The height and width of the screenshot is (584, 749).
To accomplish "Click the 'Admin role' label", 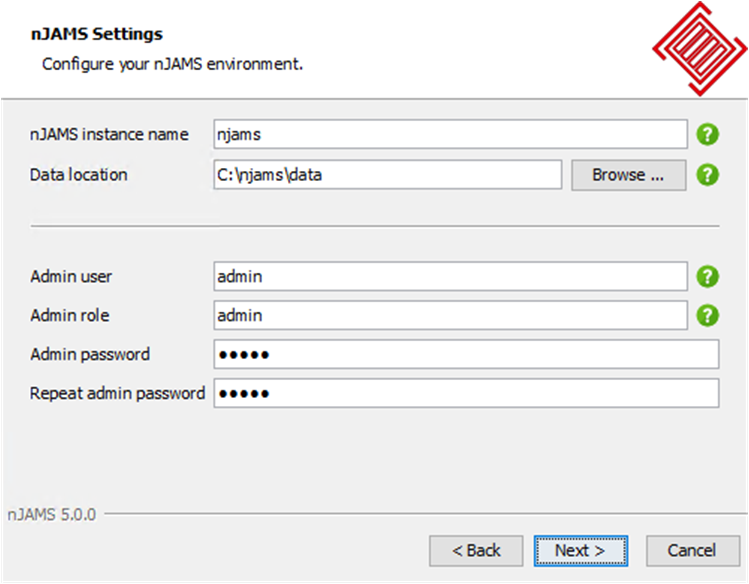I will tap(70, 316).
